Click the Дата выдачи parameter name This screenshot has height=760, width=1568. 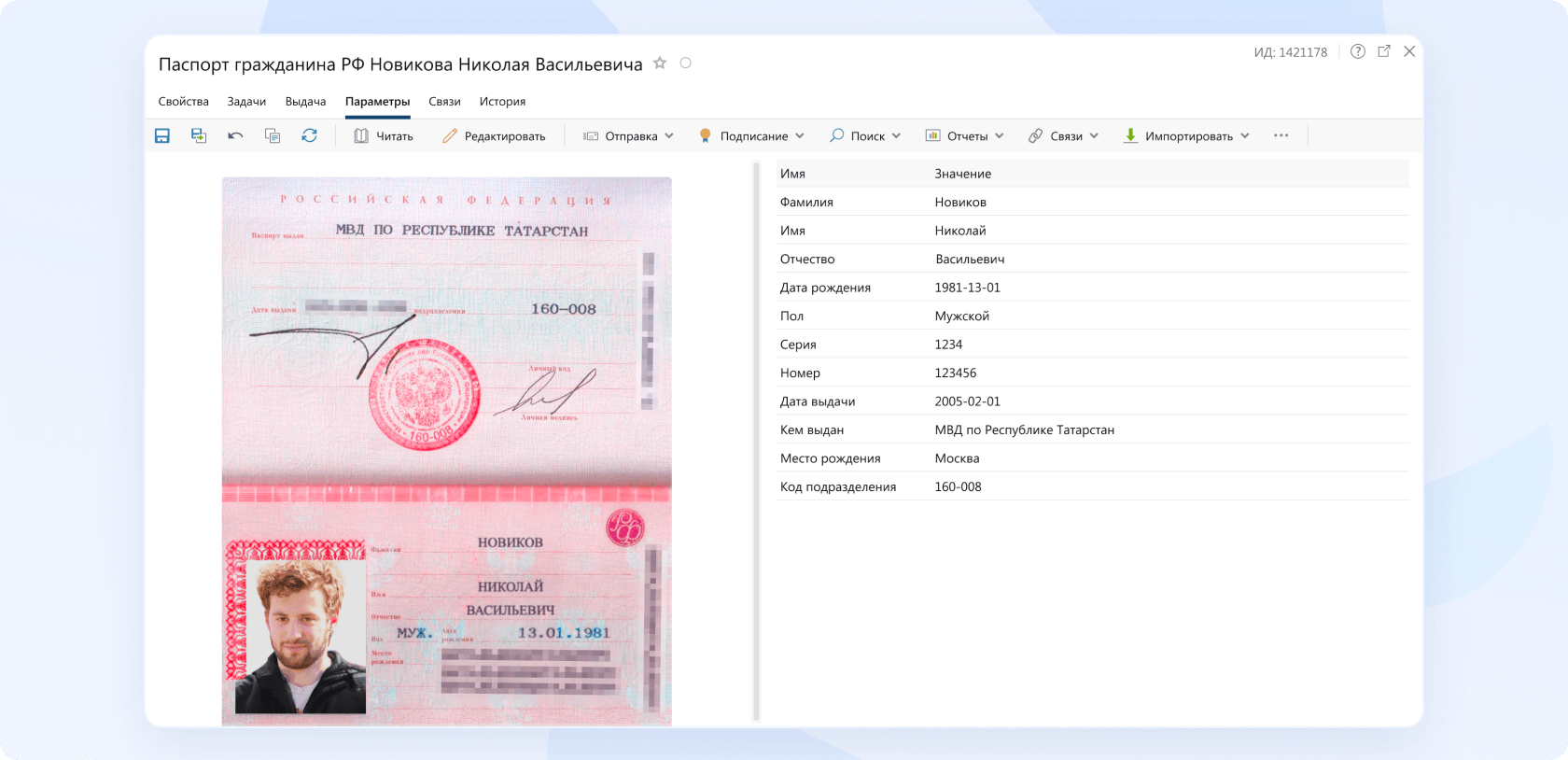point(818,401)
